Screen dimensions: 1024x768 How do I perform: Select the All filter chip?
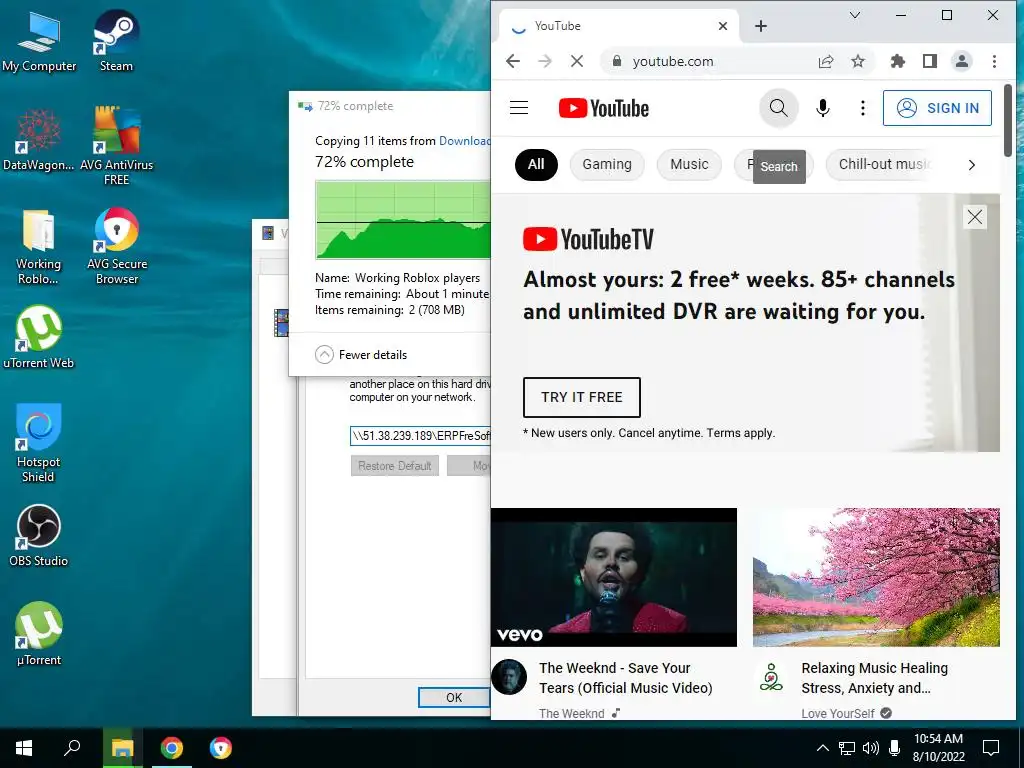coord(536,165)
